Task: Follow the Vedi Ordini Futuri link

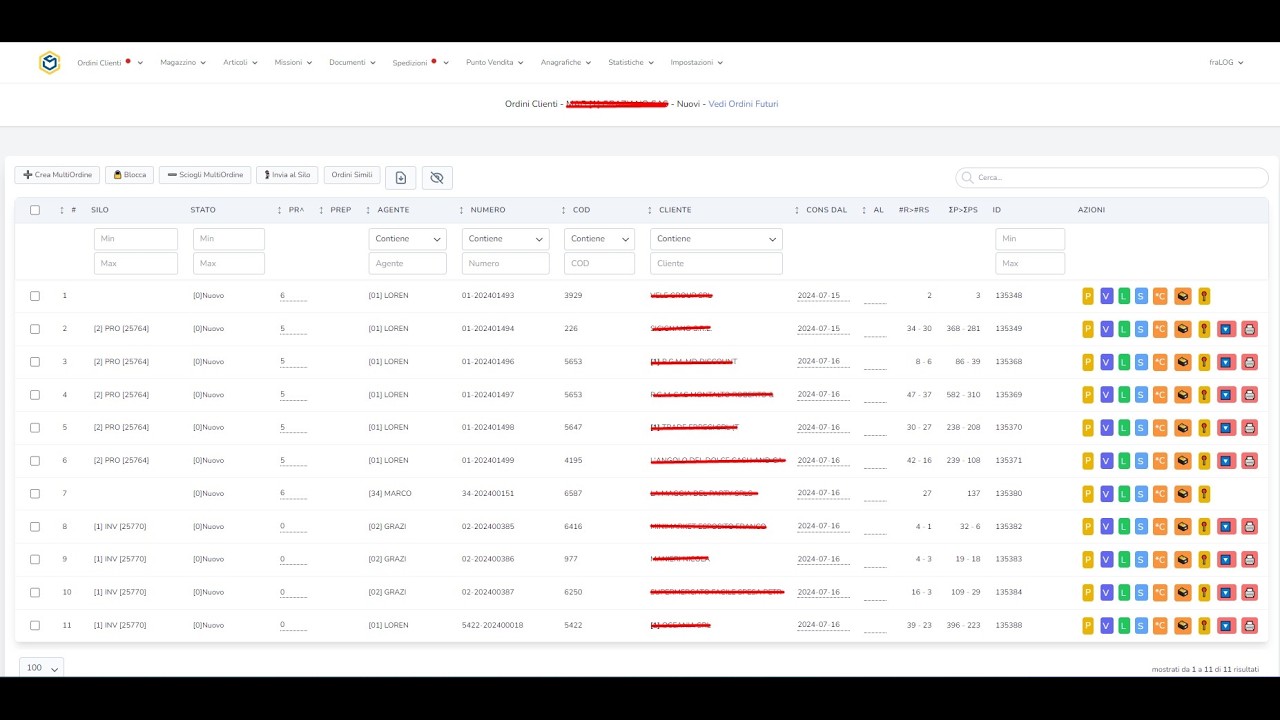Action: click(x=743, y=104)
